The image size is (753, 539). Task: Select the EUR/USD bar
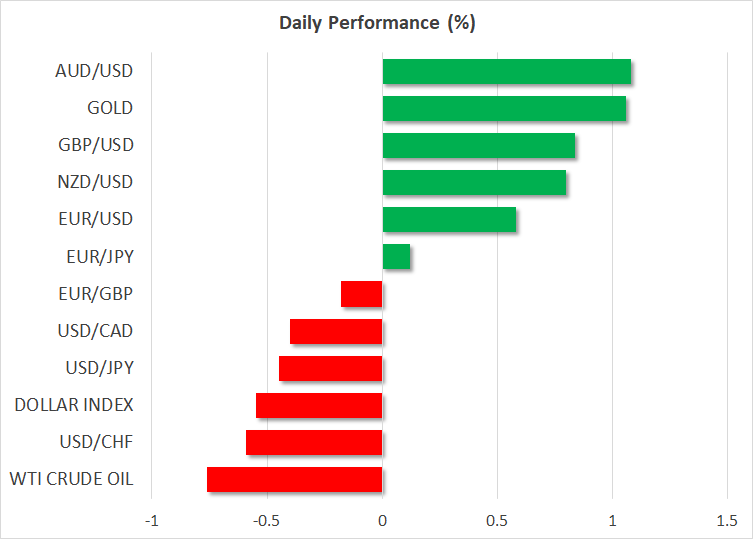click(449, 219)
